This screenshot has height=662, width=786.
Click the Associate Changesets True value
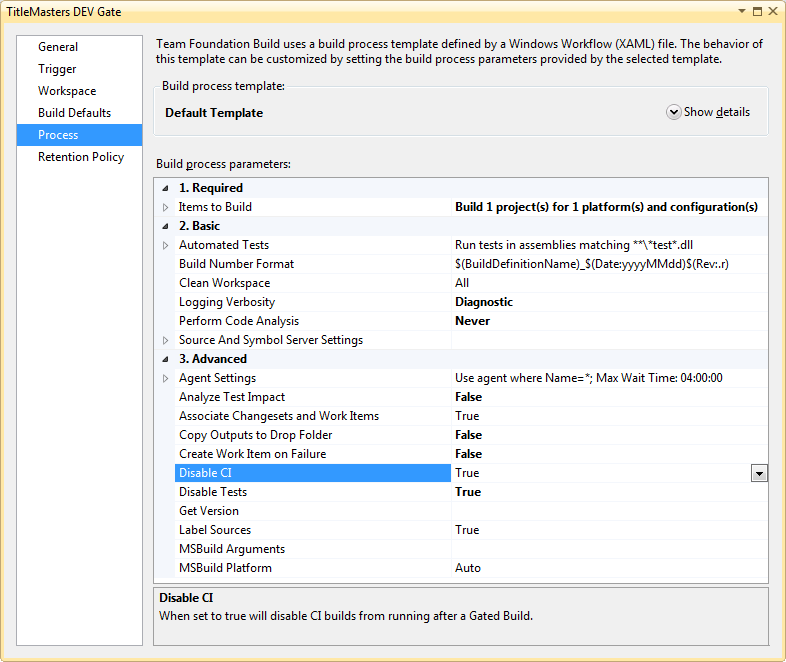tap(467, 416)
